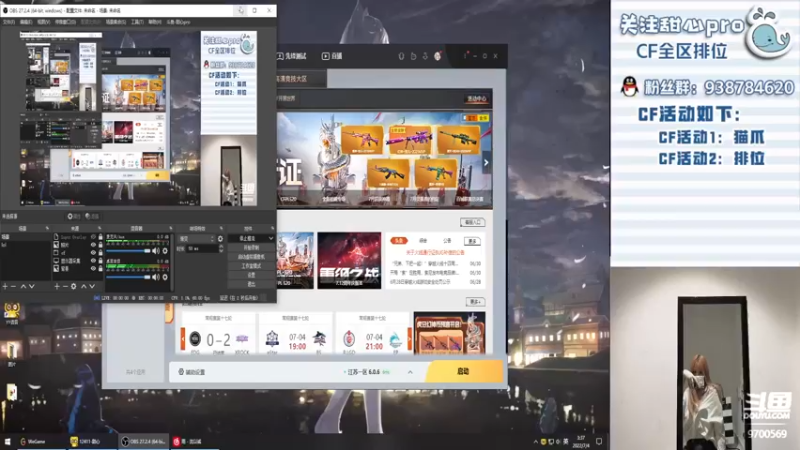Open the scene transition type dropdown

pyautogui.click(x=196, y=239)
